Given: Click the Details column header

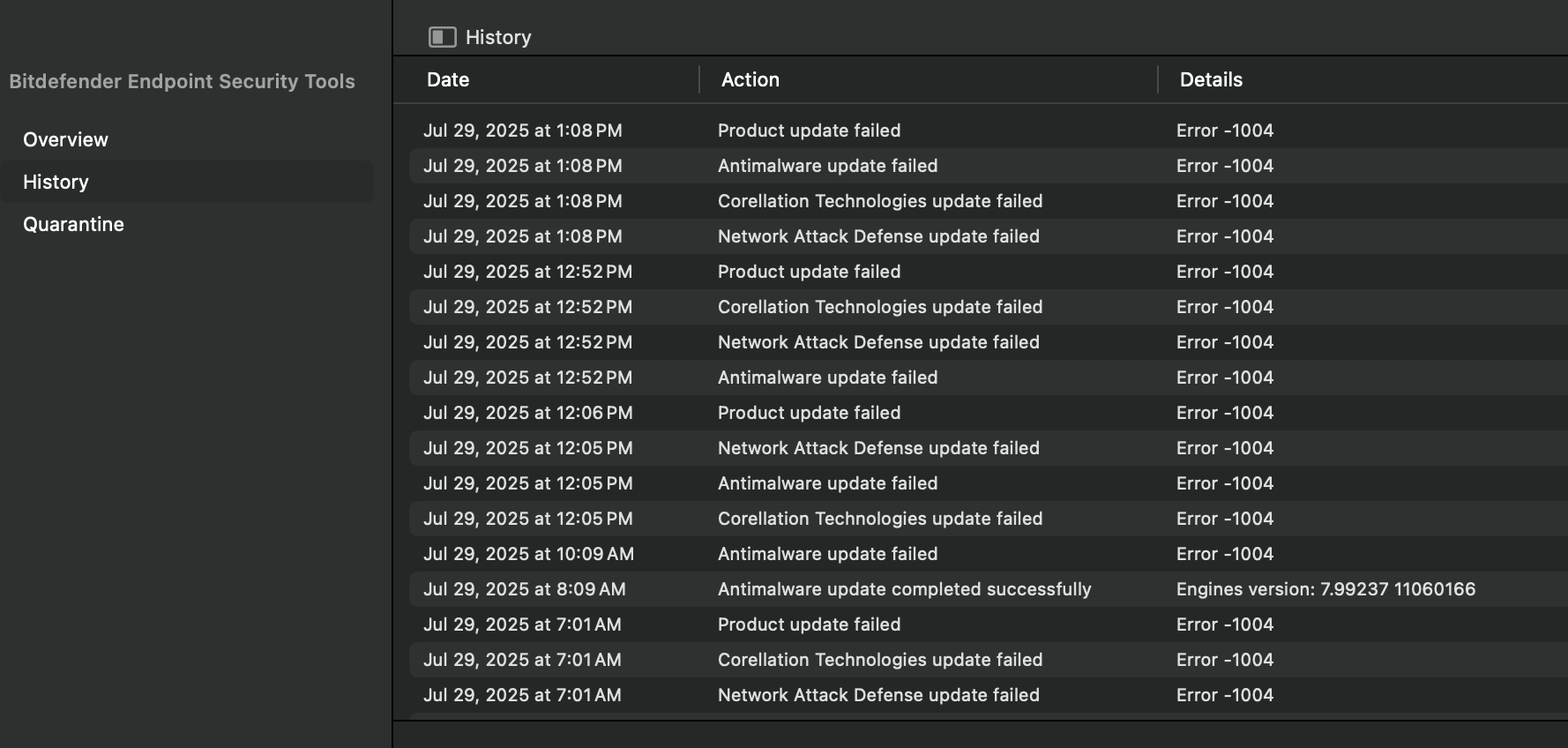Looking at the screenshot, I should point(1211,79).
